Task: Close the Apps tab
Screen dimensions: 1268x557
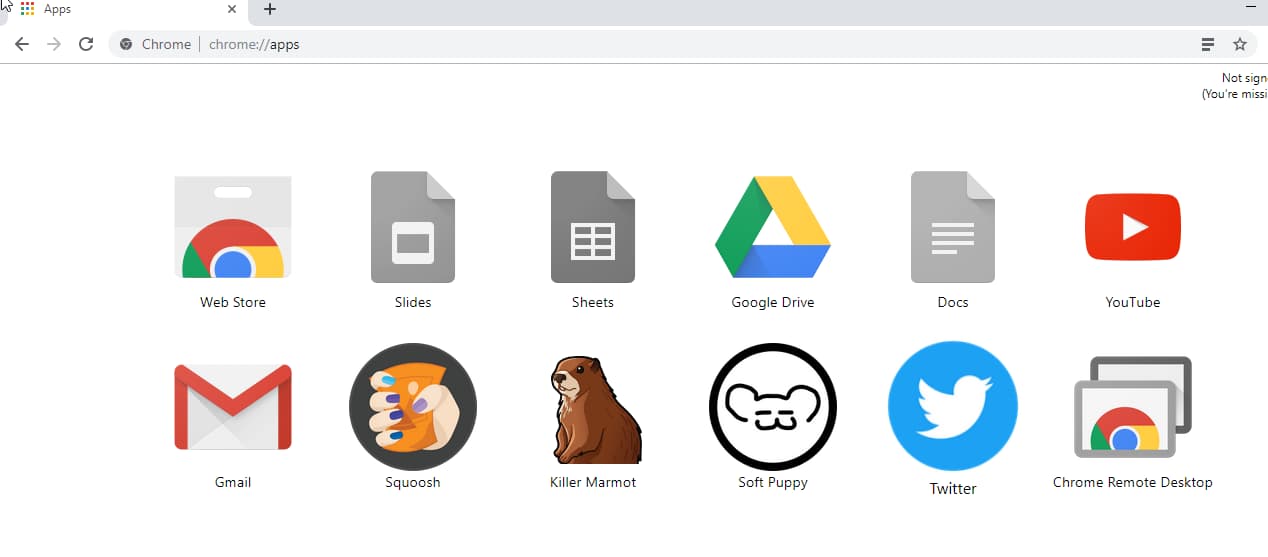Action: (232, 10)
